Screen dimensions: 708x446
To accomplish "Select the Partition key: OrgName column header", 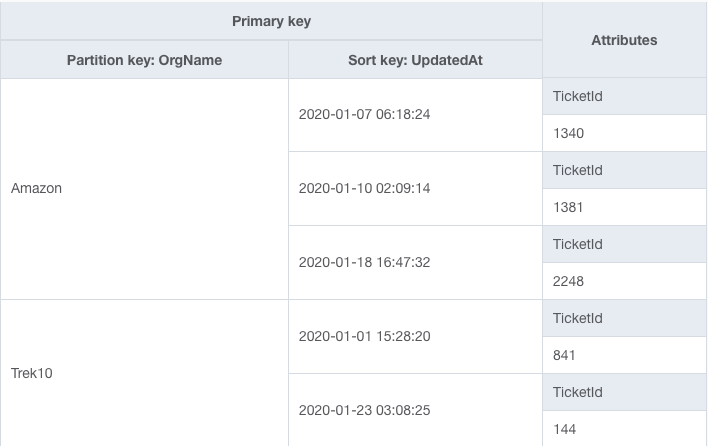I will click(144, 60).
